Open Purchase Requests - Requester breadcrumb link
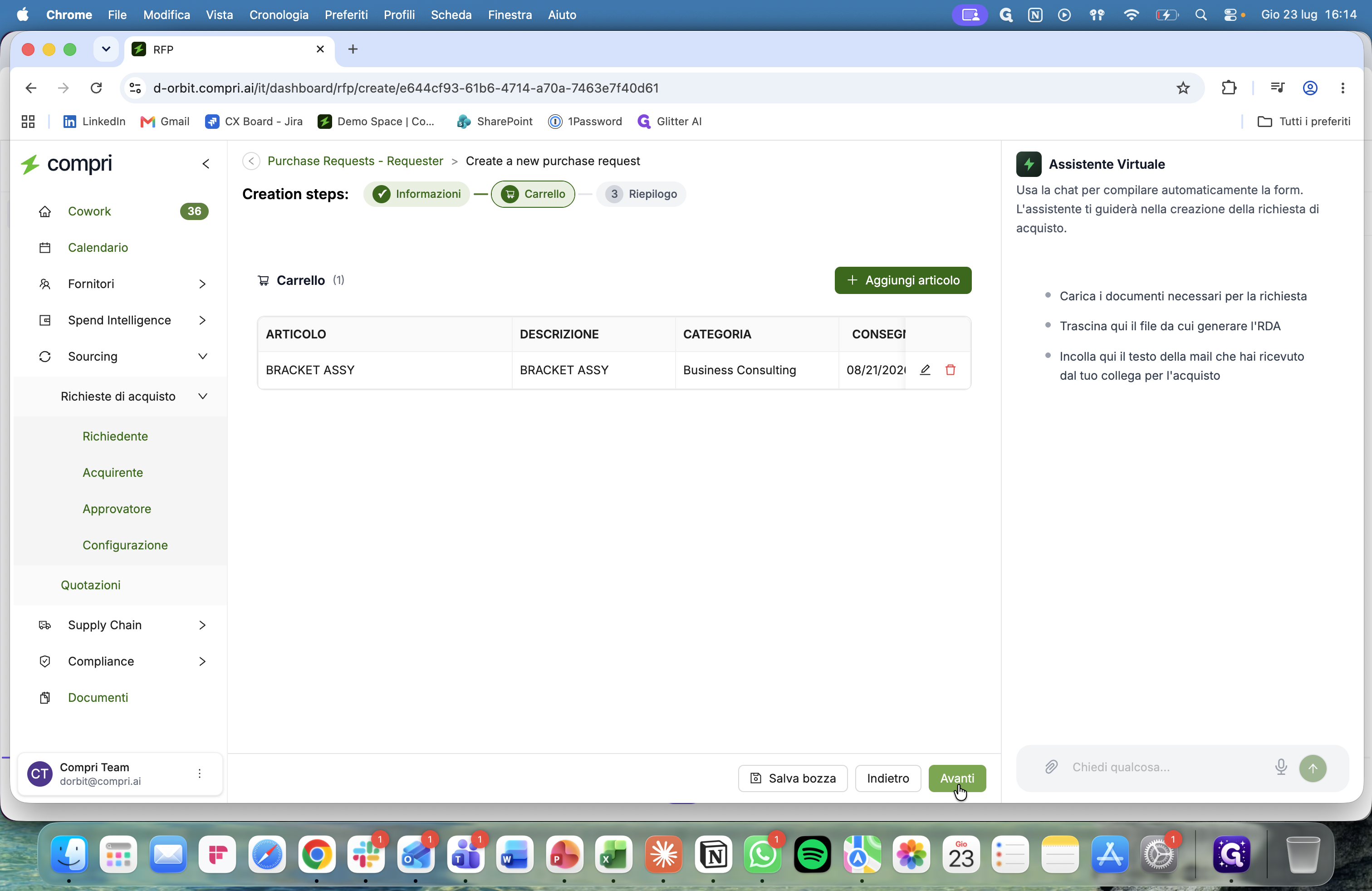 point(355,162)
